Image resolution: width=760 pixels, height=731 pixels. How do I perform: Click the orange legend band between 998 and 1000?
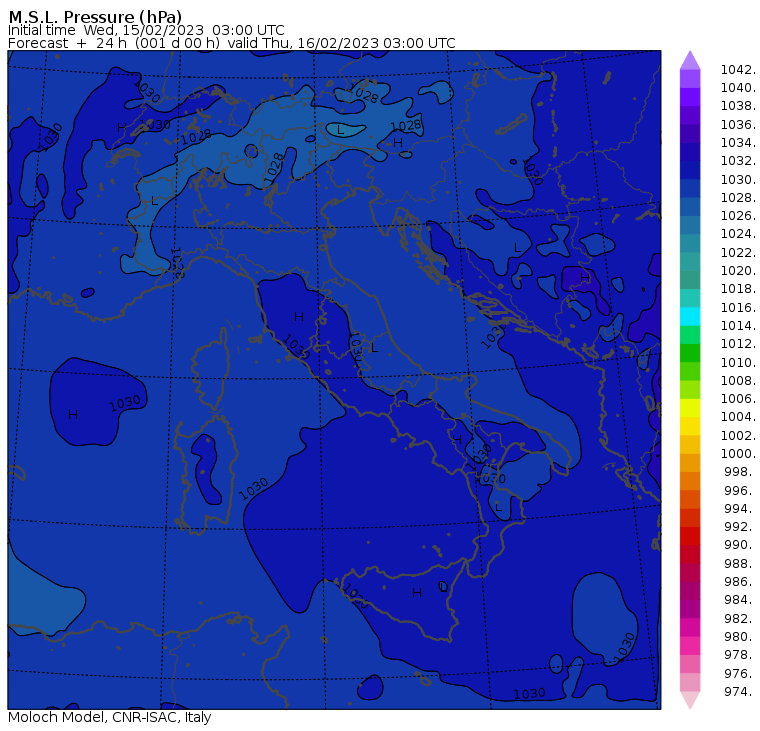click(x=690, y=463)
